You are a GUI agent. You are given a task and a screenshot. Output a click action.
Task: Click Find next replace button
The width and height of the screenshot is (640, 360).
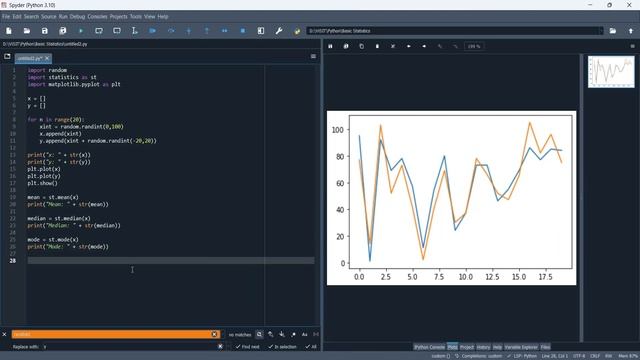247,347
